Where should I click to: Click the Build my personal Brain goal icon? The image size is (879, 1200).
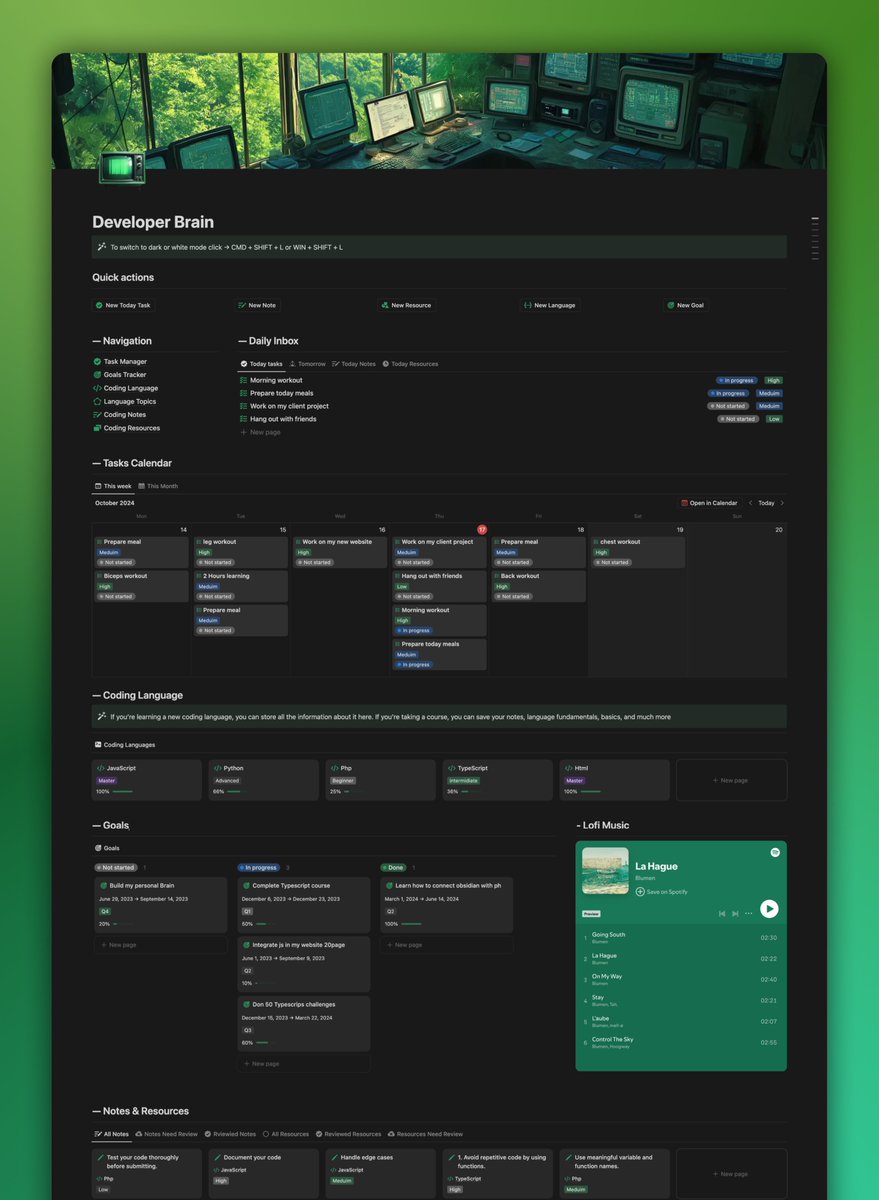pyautogui.click(x=103, y=885)
